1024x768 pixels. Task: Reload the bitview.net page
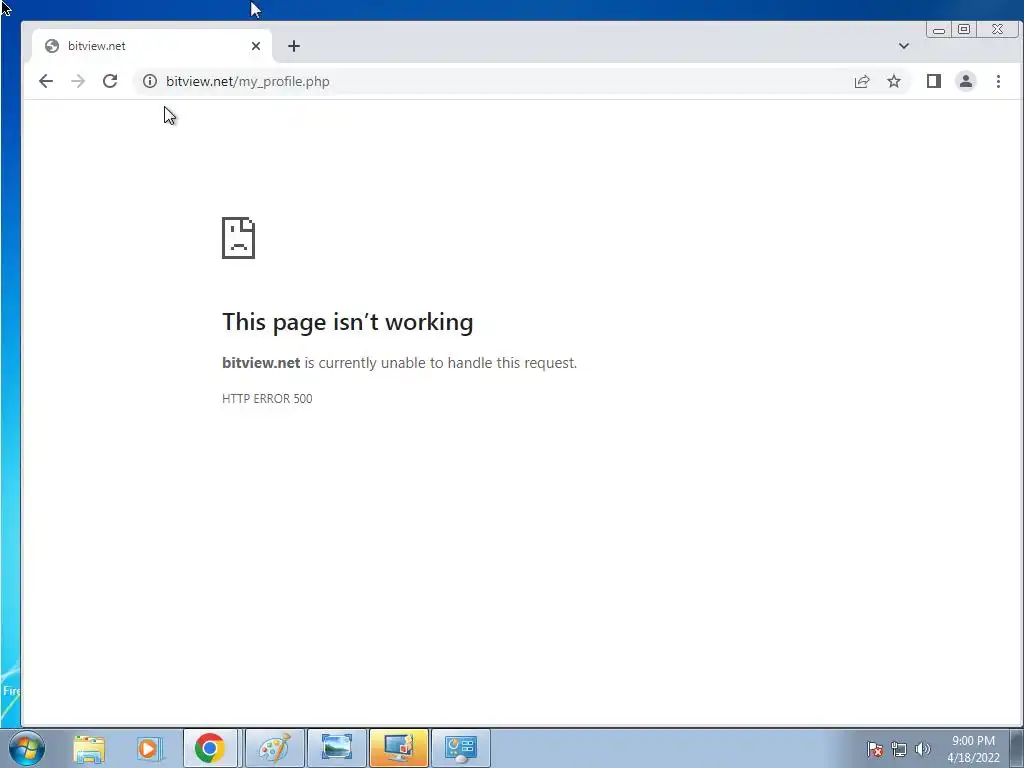click(x=110, y=81)
